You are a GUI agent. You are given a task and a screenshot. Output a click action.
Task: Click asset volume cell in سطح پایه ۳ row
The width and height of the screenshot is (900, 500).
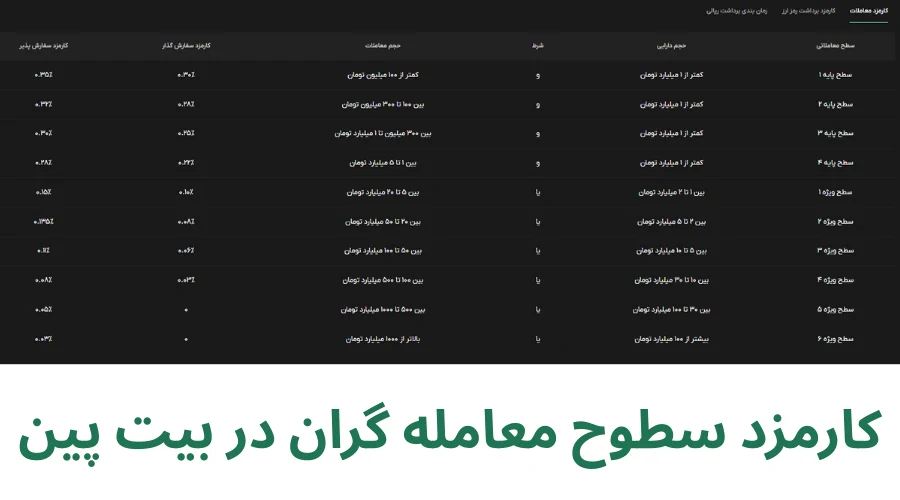click(671, 133)
